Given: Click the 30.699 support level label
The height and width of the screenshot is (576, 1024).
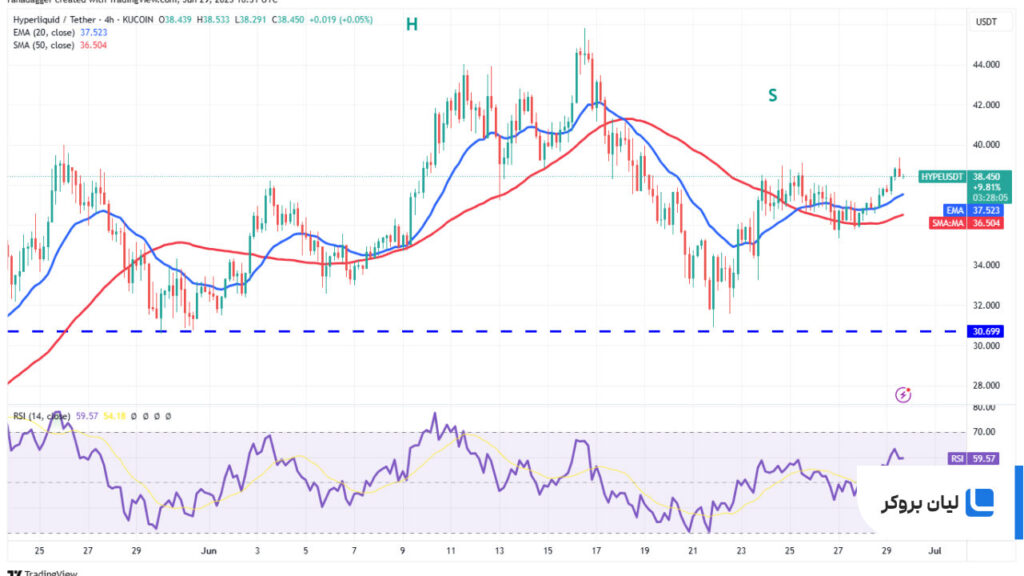Looking at the screenshot, I should (x=985, y=332).
